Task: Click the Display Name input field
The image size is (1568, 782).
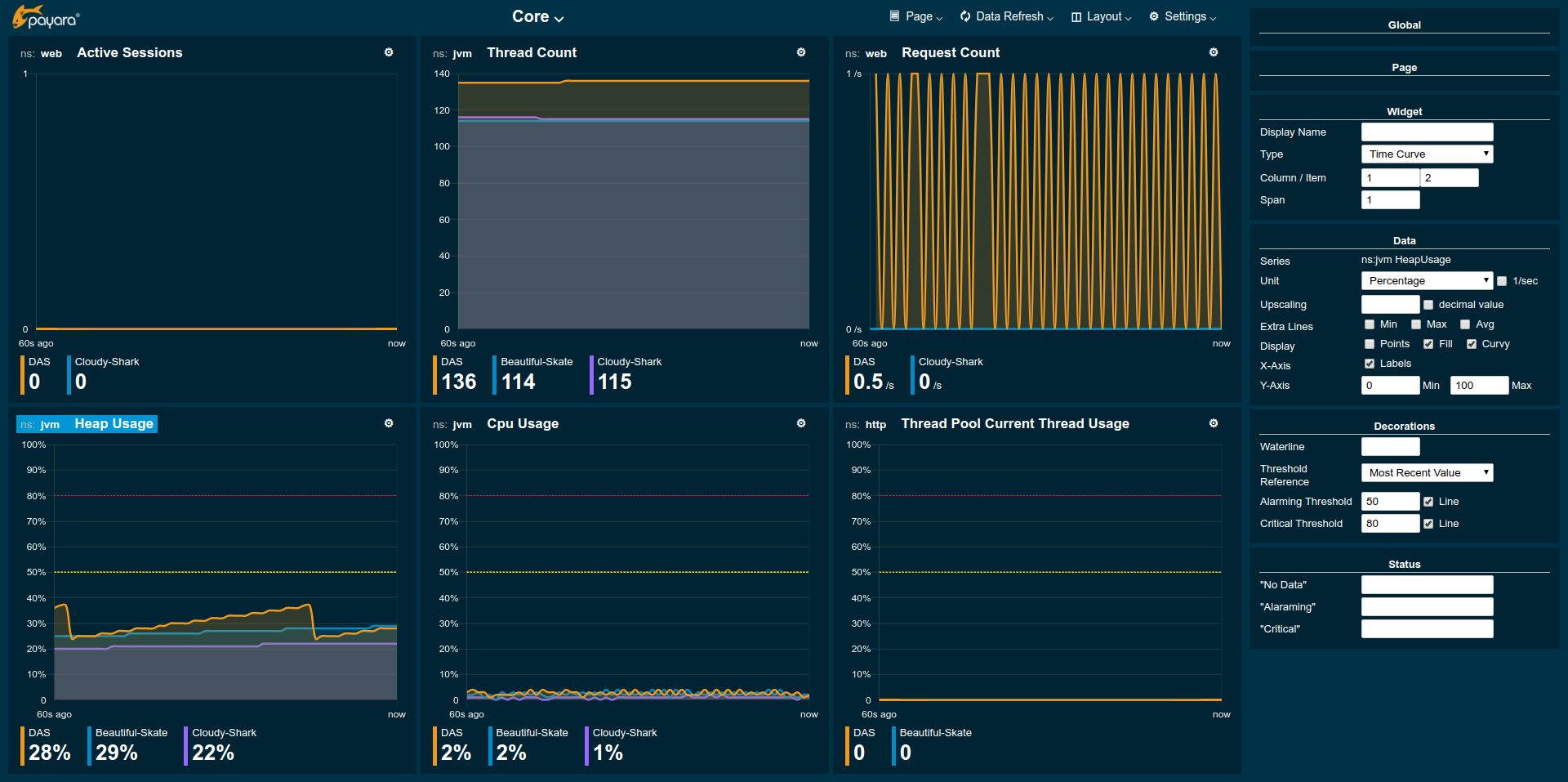Action: (1427, 132)
